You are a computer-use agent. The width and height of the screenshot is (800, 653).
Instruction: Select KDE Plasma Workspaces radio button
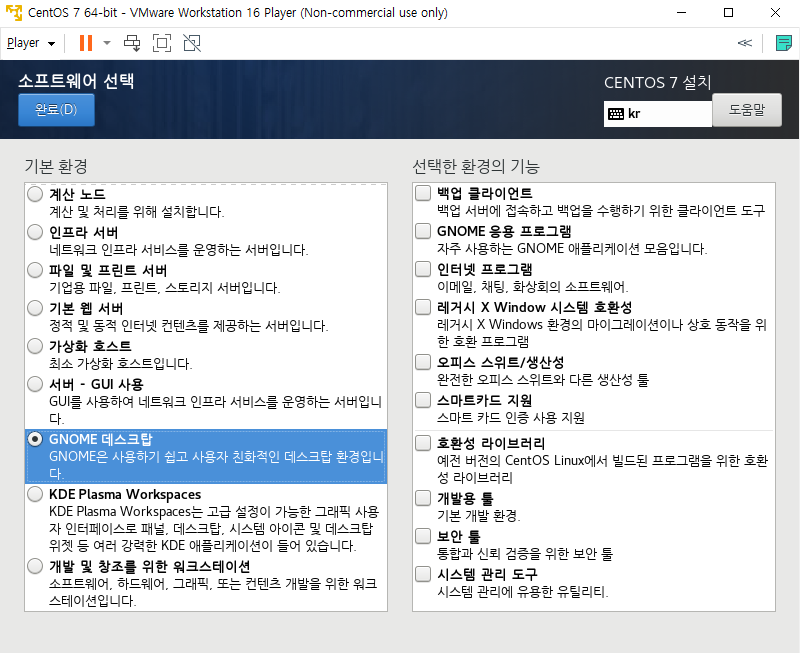pyautogui.click(x=35, y=494)
